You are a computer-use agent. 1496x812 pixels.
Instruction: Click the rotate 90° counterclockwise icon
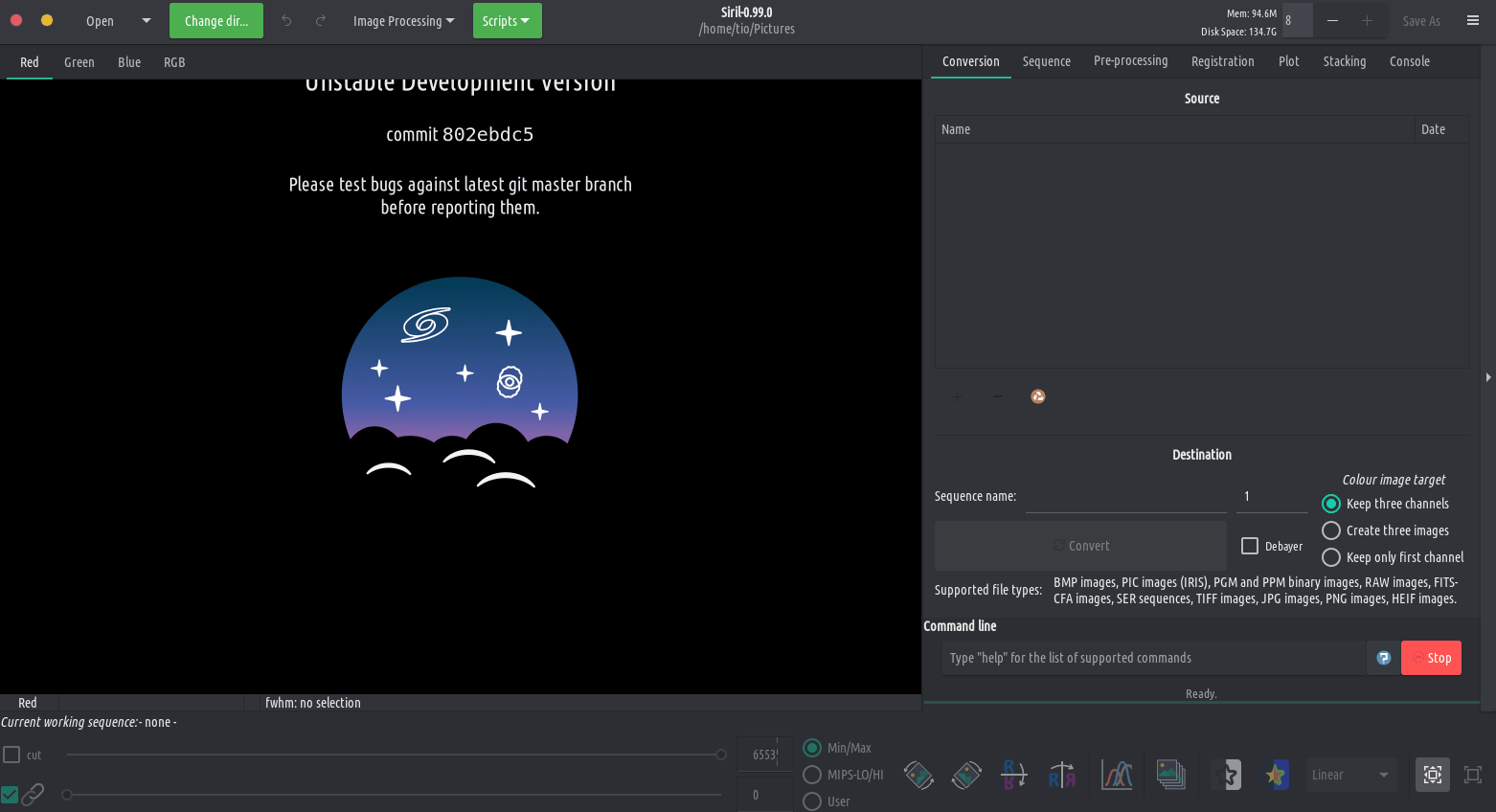[918, 775]
